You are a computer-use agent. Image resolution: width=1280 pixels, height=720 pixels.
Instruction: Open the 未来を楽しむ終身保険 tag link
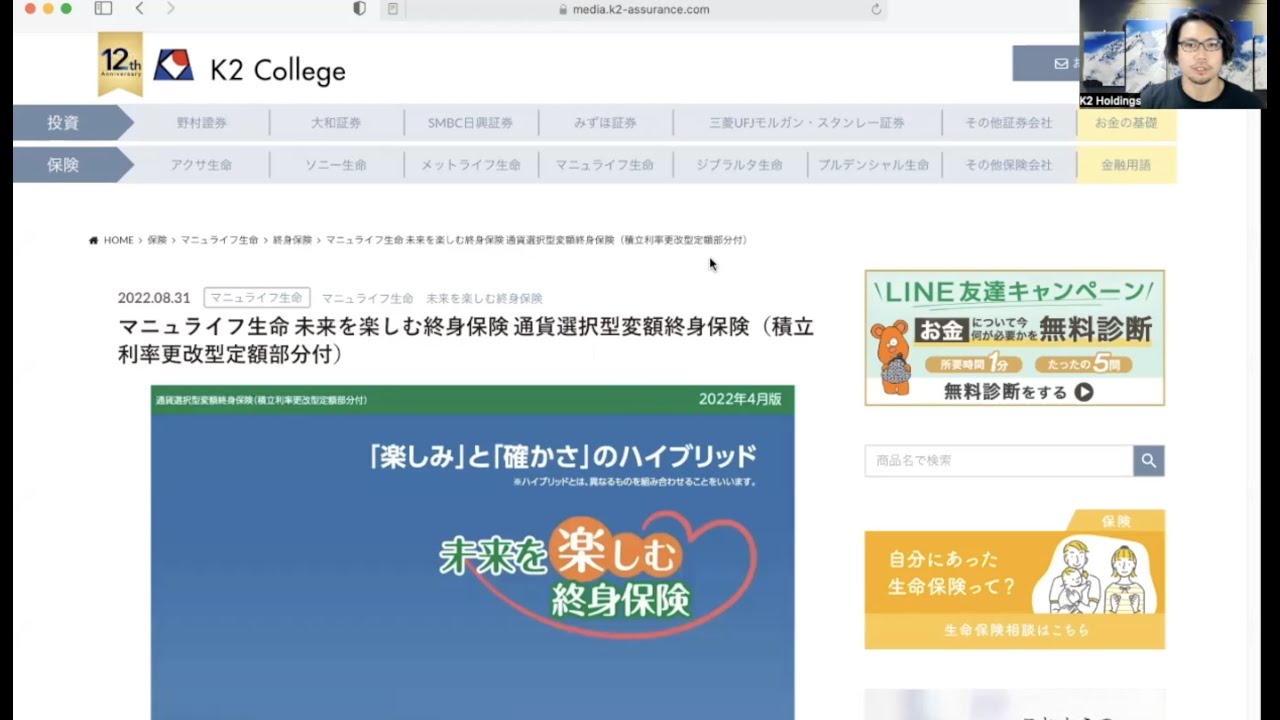pyautogui.click(x=484, y=298)
